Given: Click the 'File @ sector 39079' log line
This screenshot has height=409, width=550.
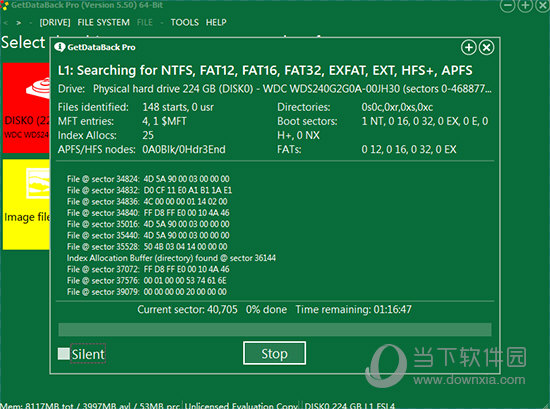Looking at the screenshot, I should click(147, 292).
